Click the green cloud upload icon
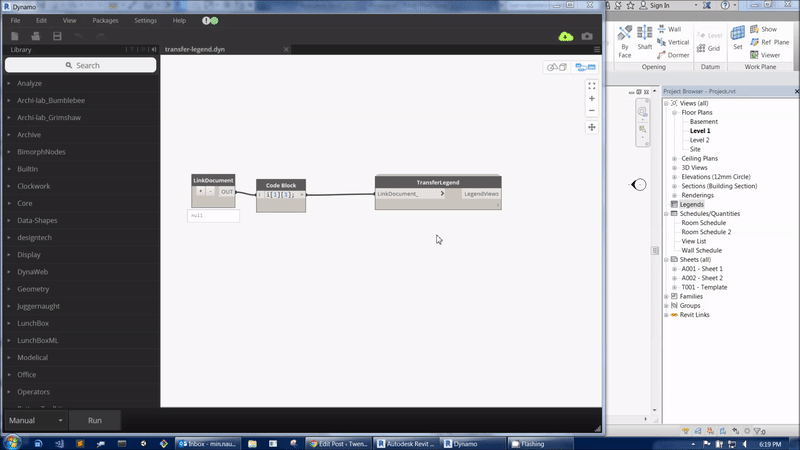This screenshot has height=450, width=800. point(566,36)
